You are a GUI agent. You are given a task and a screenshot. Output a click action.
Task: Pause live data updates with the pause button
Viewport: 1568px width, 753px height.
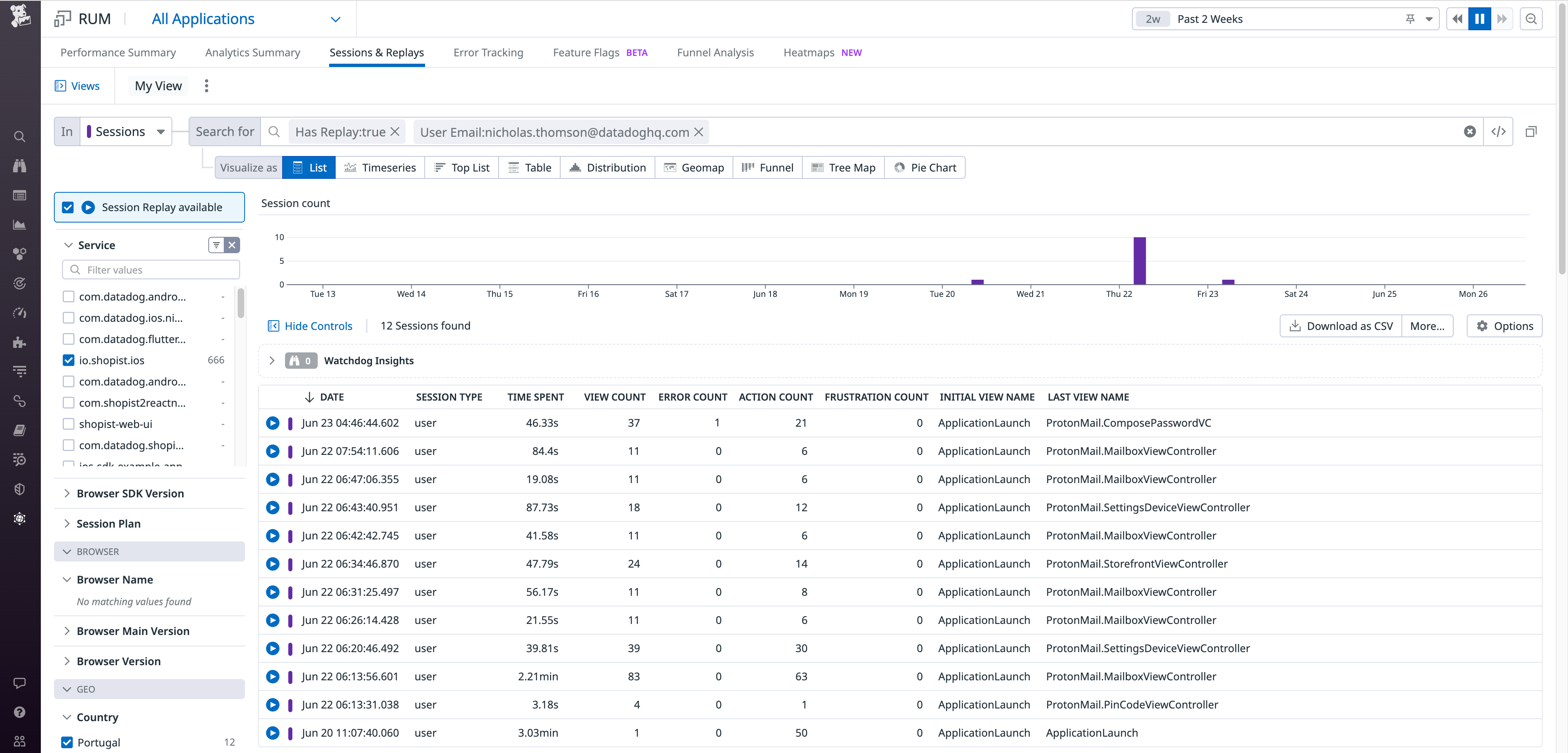coord(1480,19)
